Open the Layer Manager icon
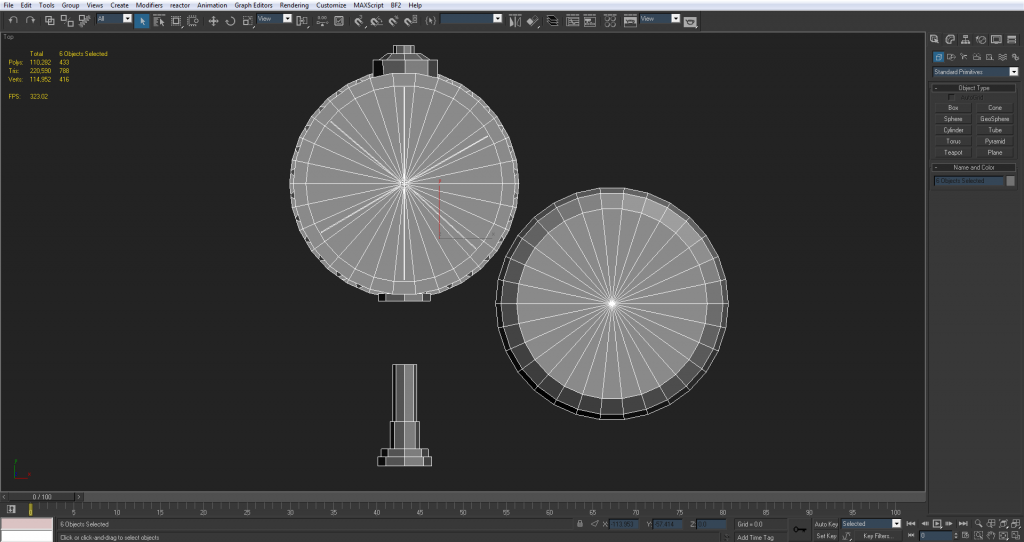This screenshot has width=1024, height=542. coord(551,20)
